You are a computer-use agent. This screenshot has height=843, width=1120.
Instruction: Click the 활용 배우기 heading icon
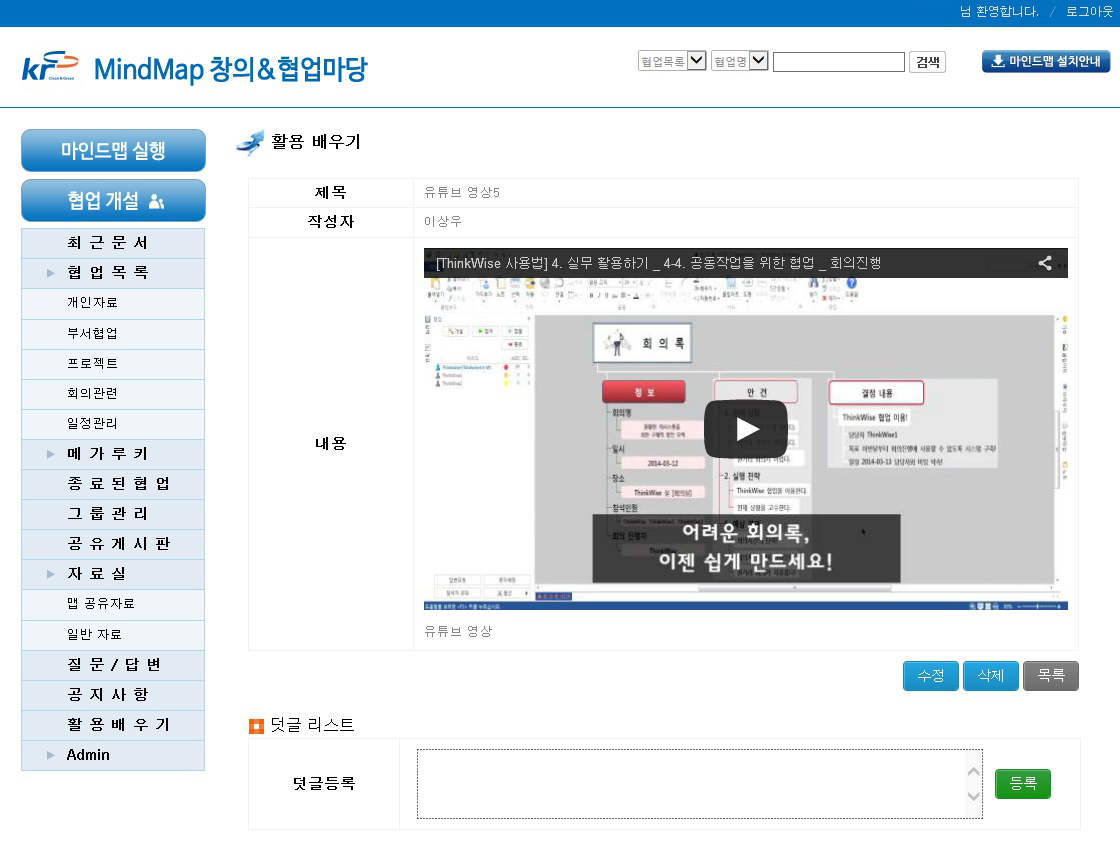coord(250,142)
